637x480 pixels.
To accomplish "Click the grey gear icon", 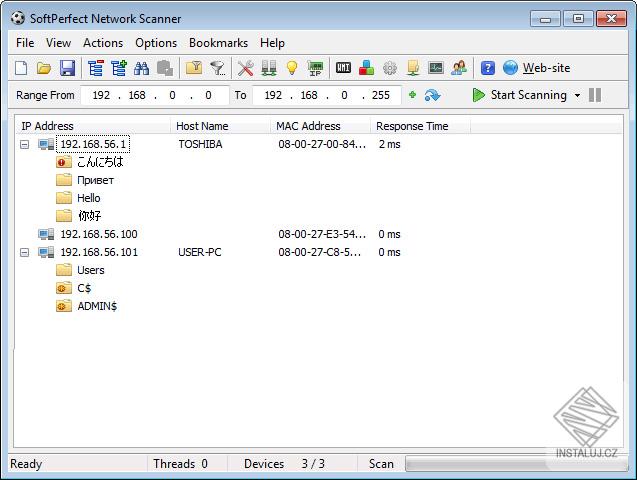I will 390,68.
